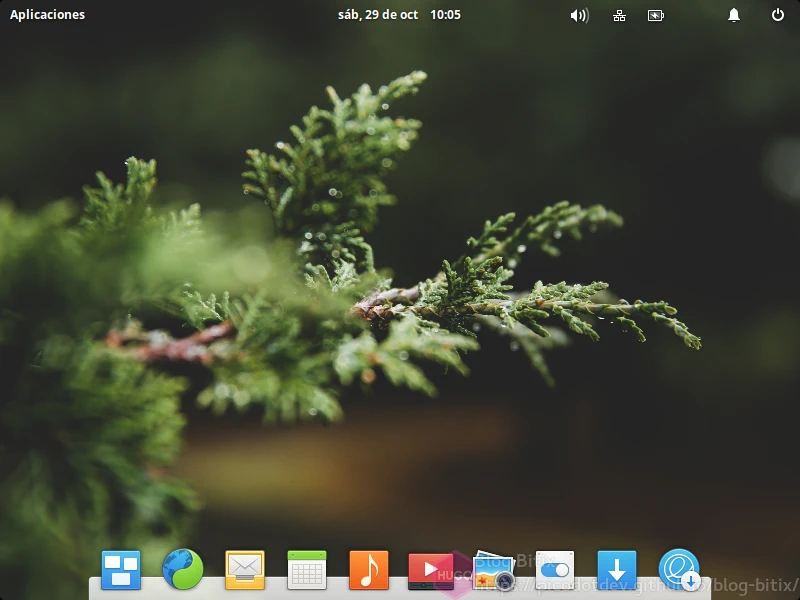The height and width of the screenshot is (600, 800).
Task: Open the session power-off menu
Action: pos(778,15)
